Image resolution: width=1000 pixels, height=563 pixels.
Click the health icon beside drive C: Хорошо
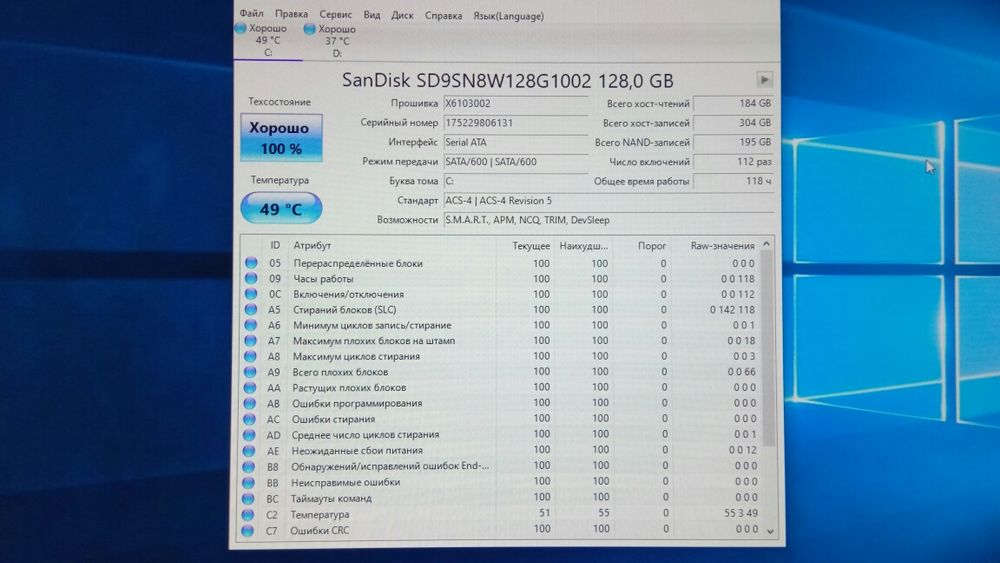240,28
